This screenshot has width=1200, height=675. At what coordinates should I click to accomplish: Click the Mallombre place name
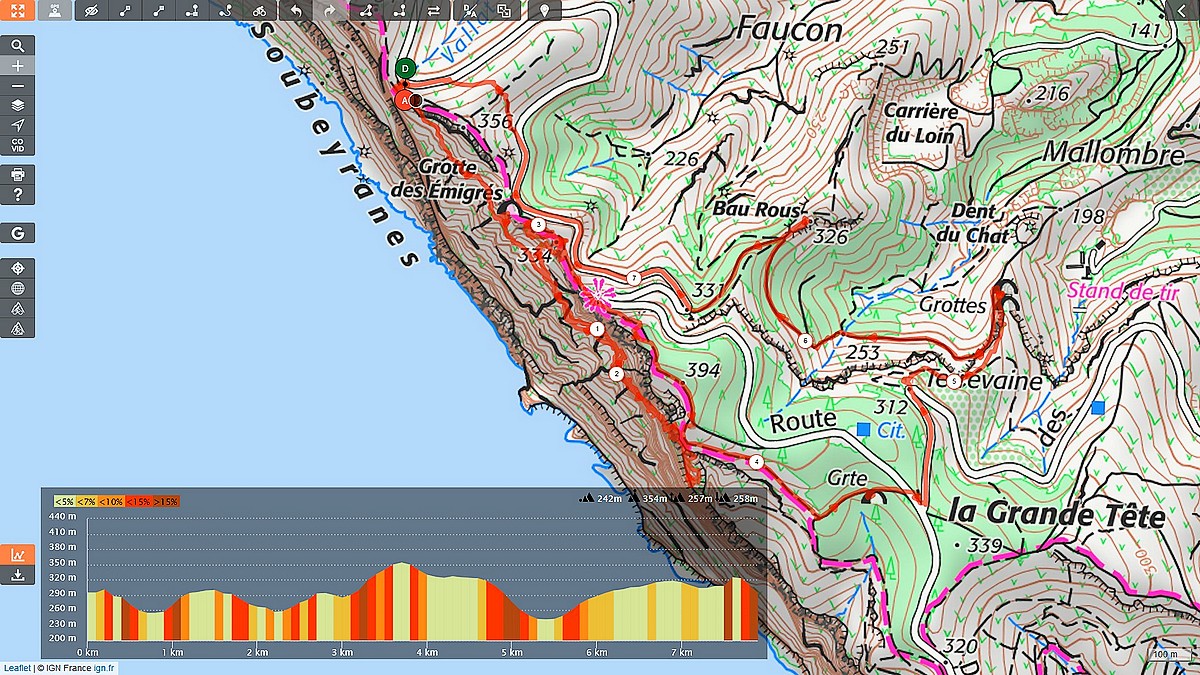point(1113,153)
